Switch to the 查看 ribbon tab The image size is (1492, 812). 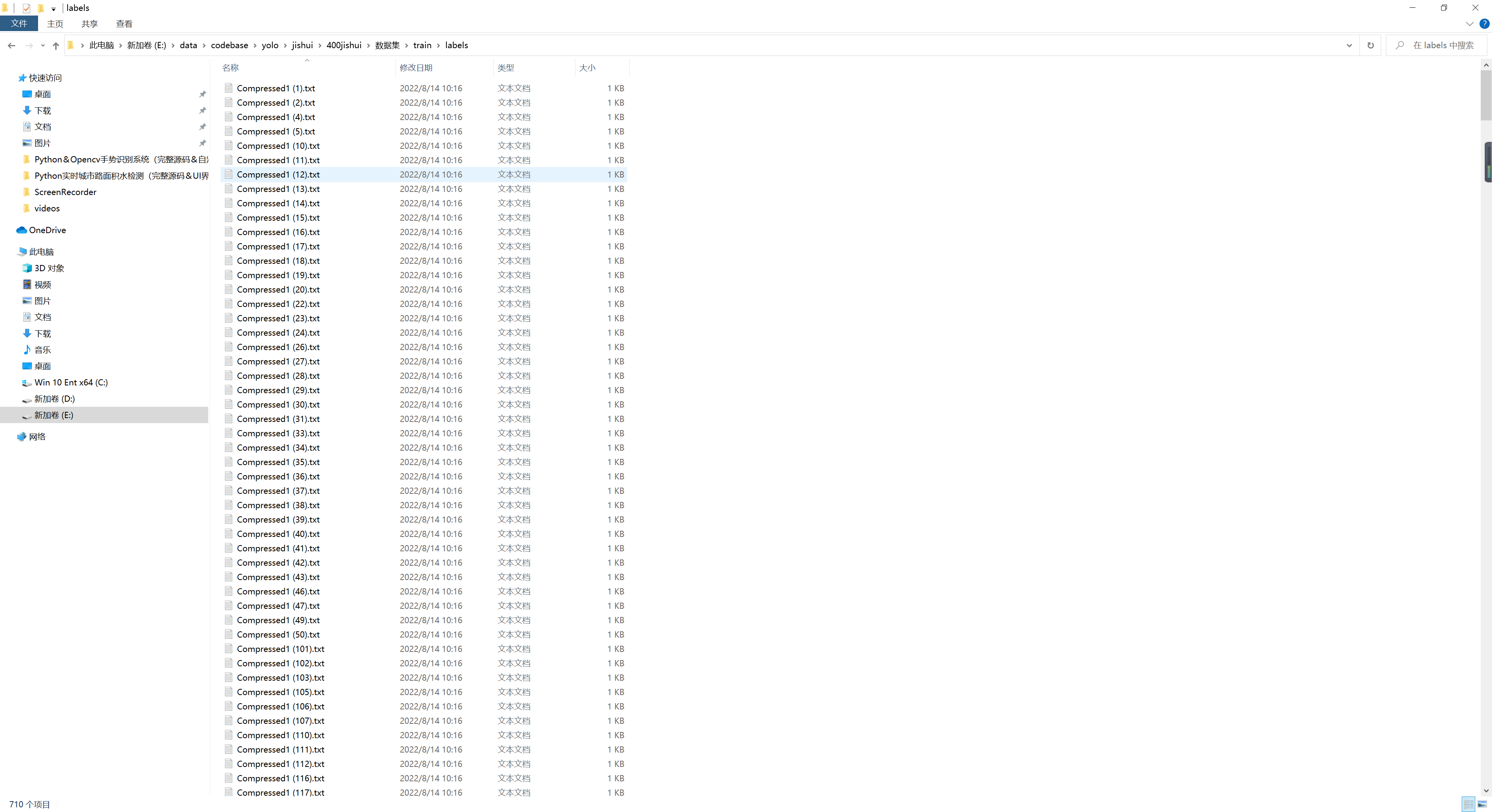click(x=124, y=24)
